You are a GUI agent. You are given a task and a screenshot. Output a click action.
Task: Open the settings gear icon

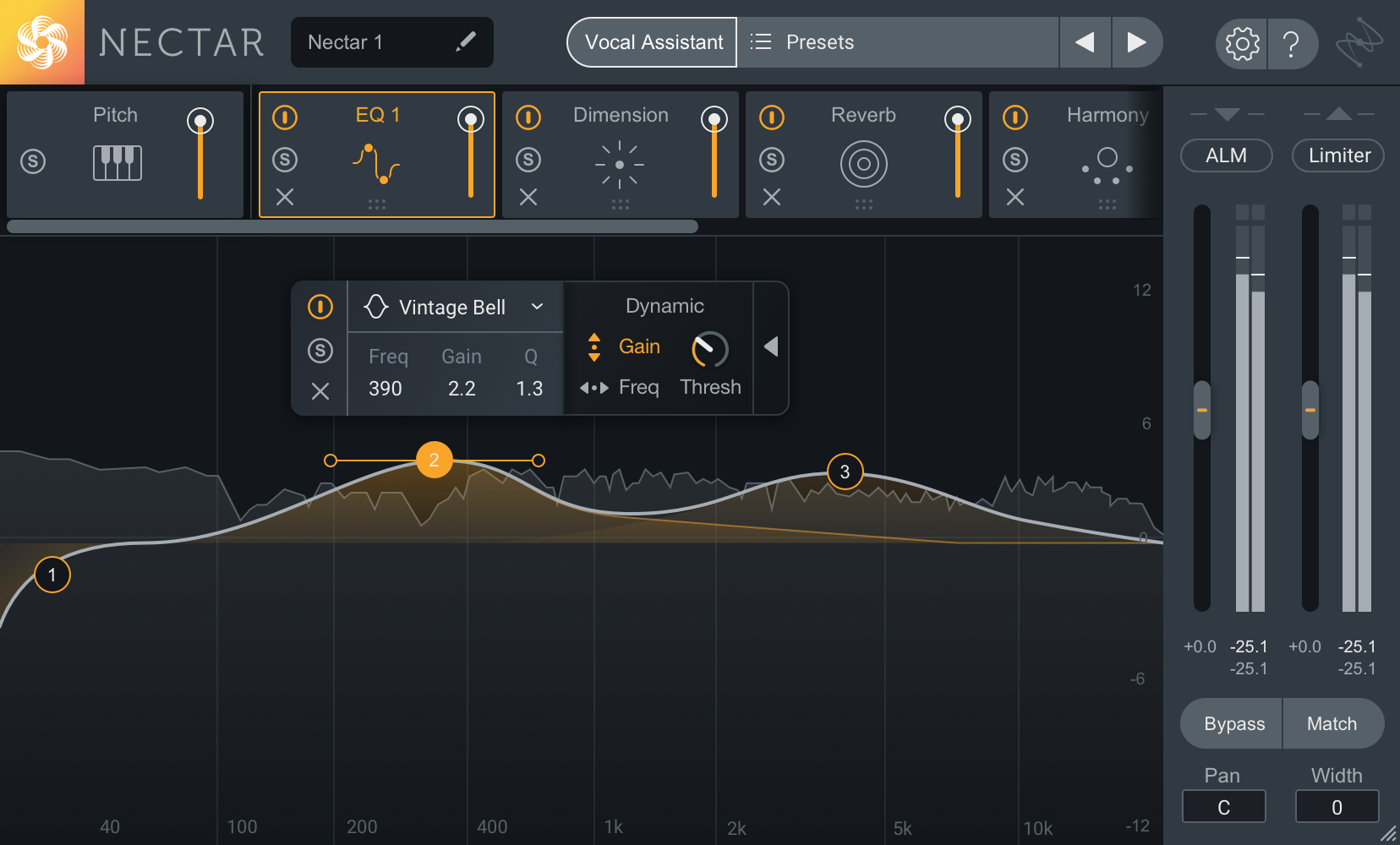click(x=1242, y=43)
